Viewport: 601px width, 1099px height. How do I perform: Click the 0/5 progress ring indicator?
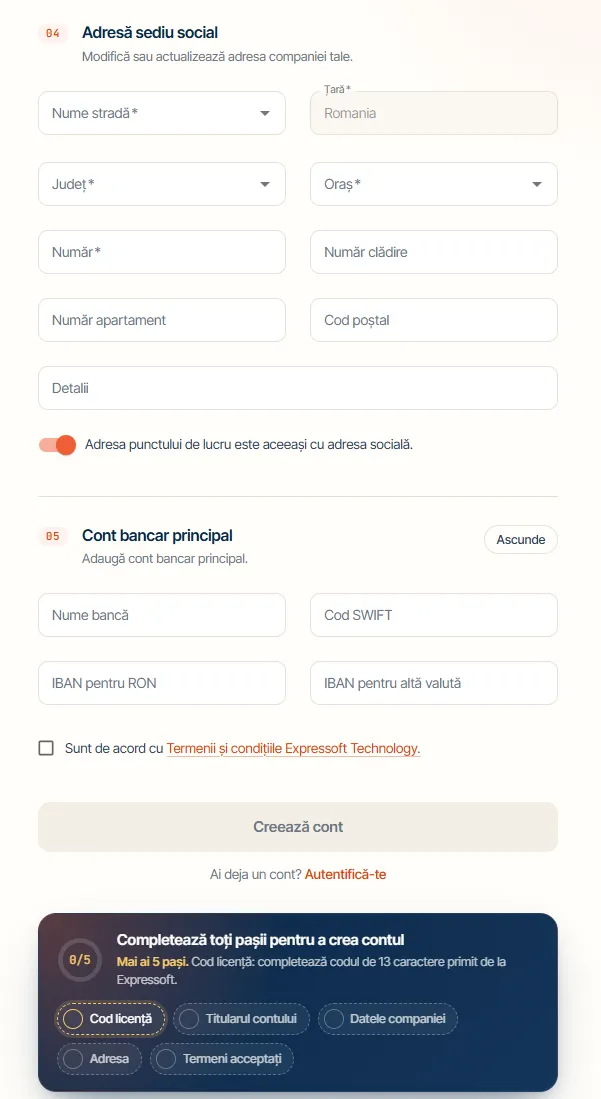[79, 960]
